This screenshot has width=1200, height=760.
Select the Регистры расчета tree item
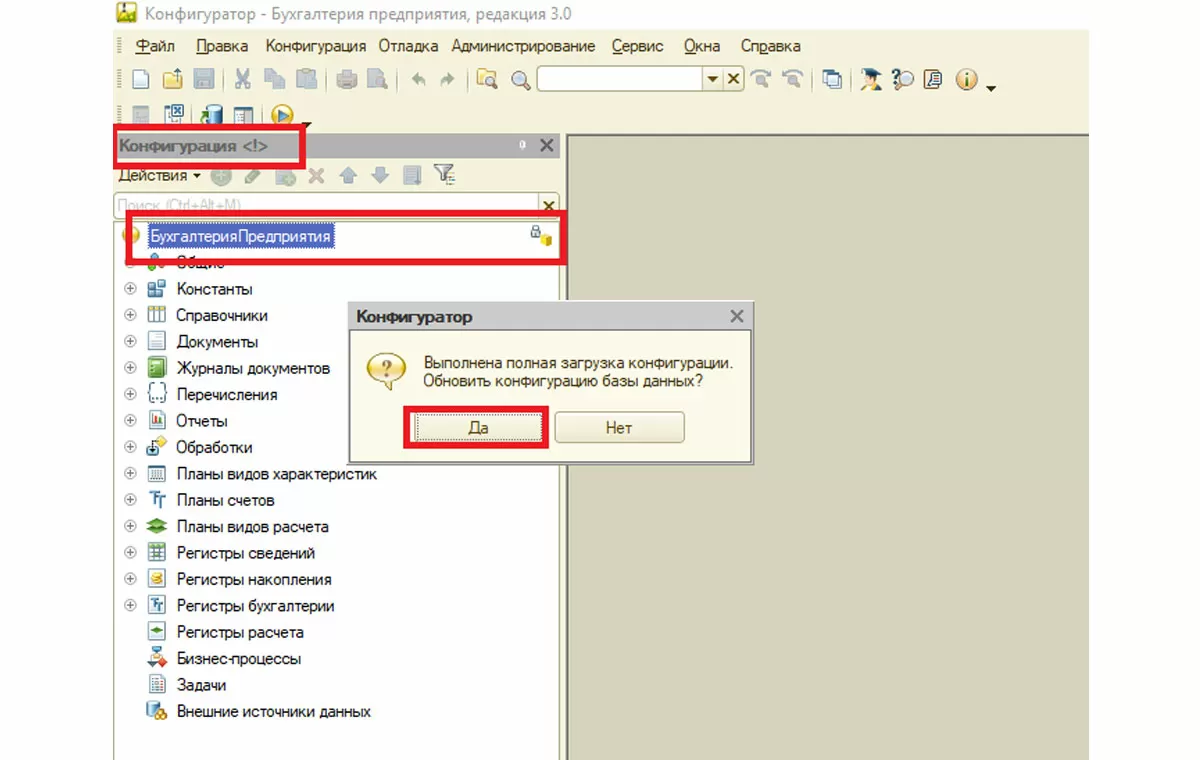[240, 632]
